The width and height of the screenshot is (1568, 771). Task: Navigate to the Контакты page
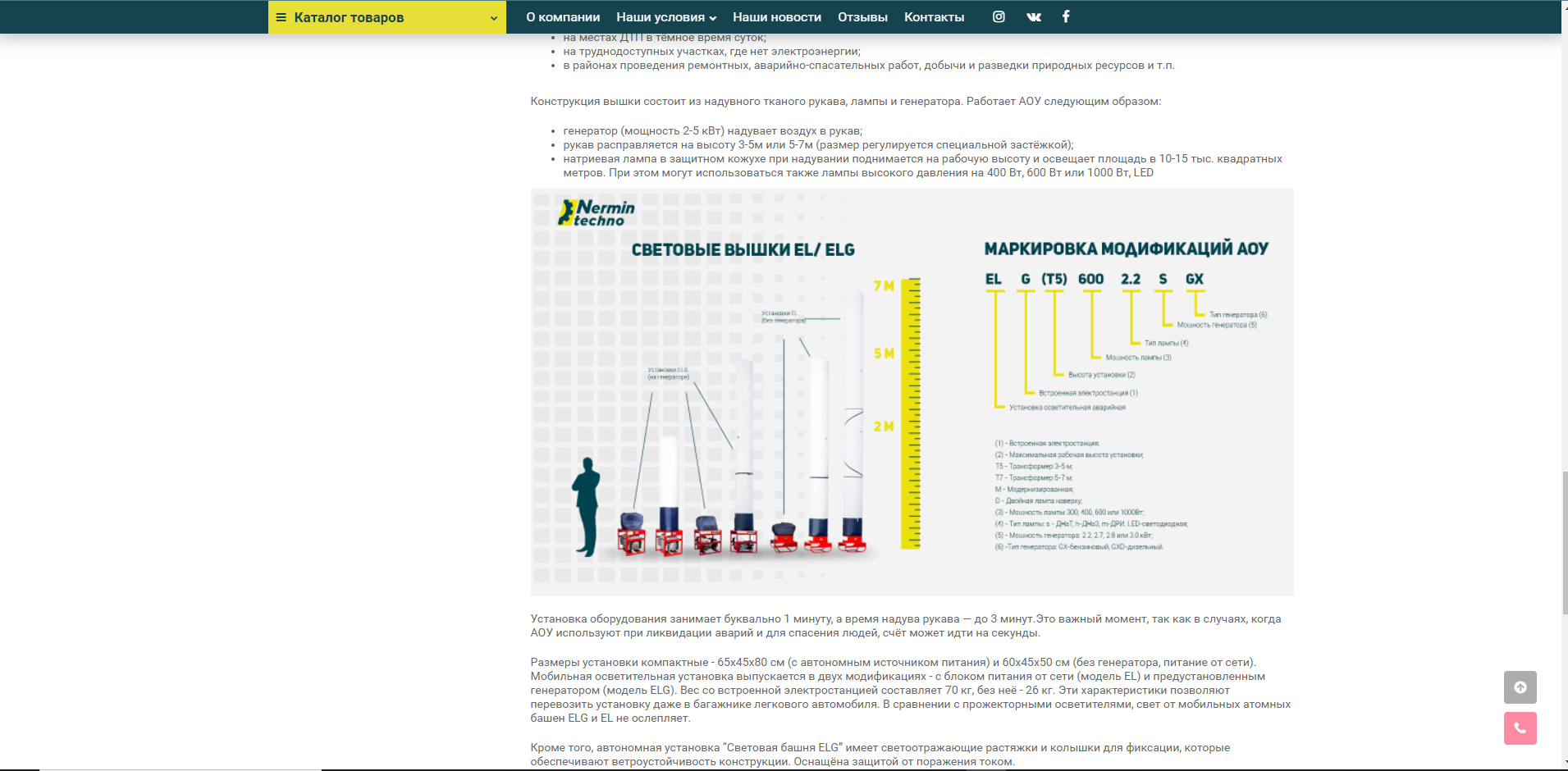click(x=934, y=17)
